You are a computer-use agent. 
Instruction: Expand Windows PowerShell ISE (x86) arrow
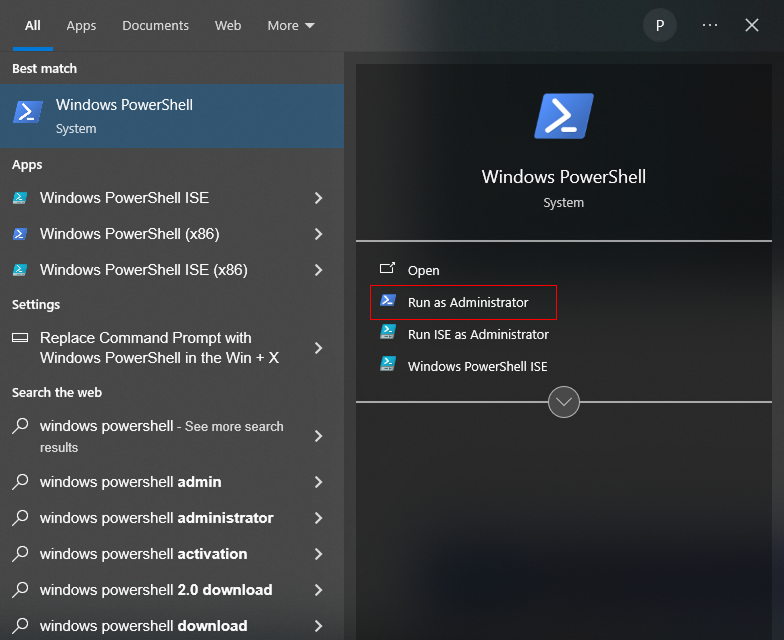point(318,270)
